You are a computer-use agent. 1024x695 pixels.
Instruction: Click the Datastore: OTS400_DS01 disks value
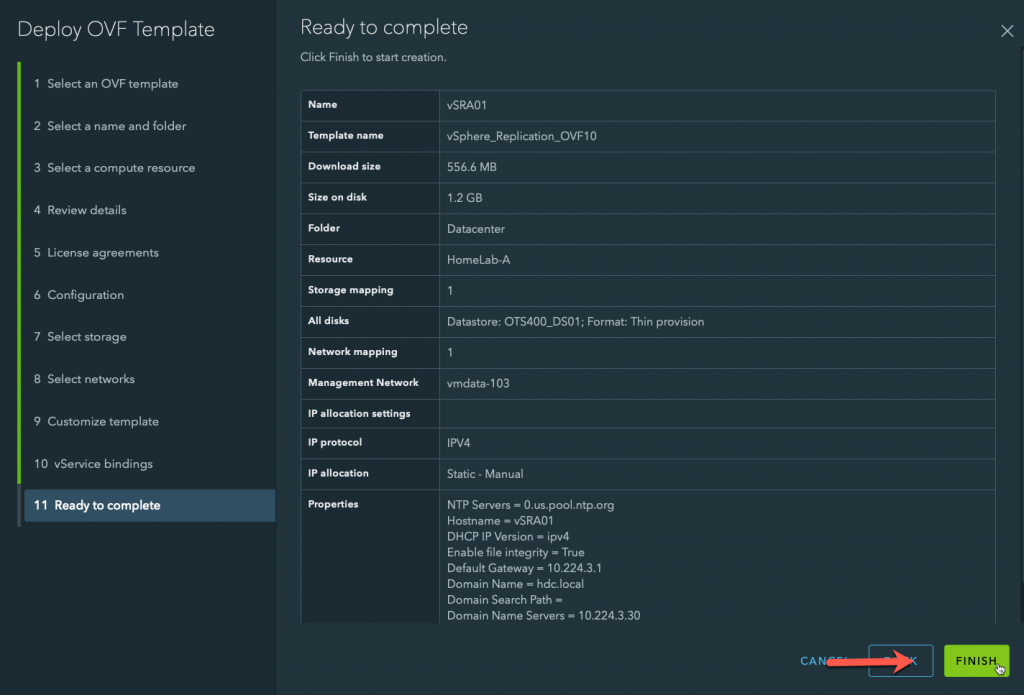coord(575,322)
